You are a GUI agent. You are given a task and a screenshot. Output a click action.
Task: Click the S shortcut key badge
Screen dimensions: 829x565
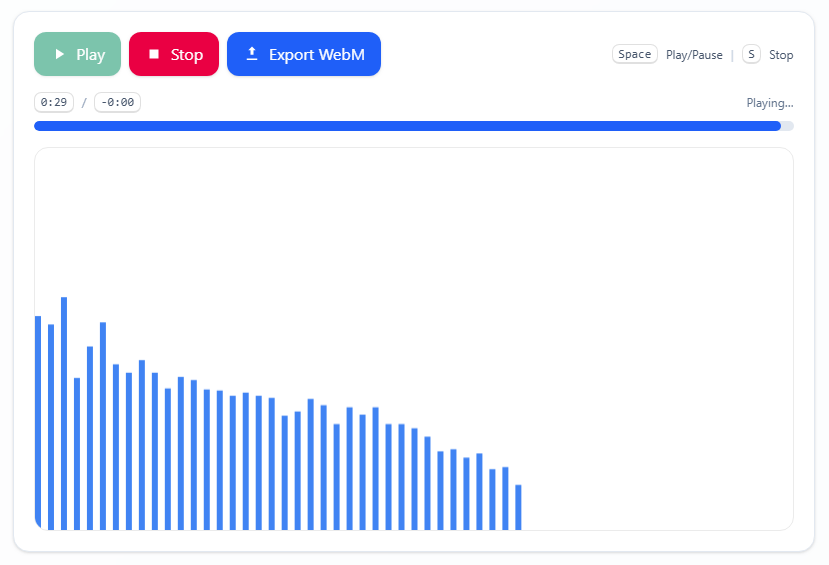click(751, 54)
